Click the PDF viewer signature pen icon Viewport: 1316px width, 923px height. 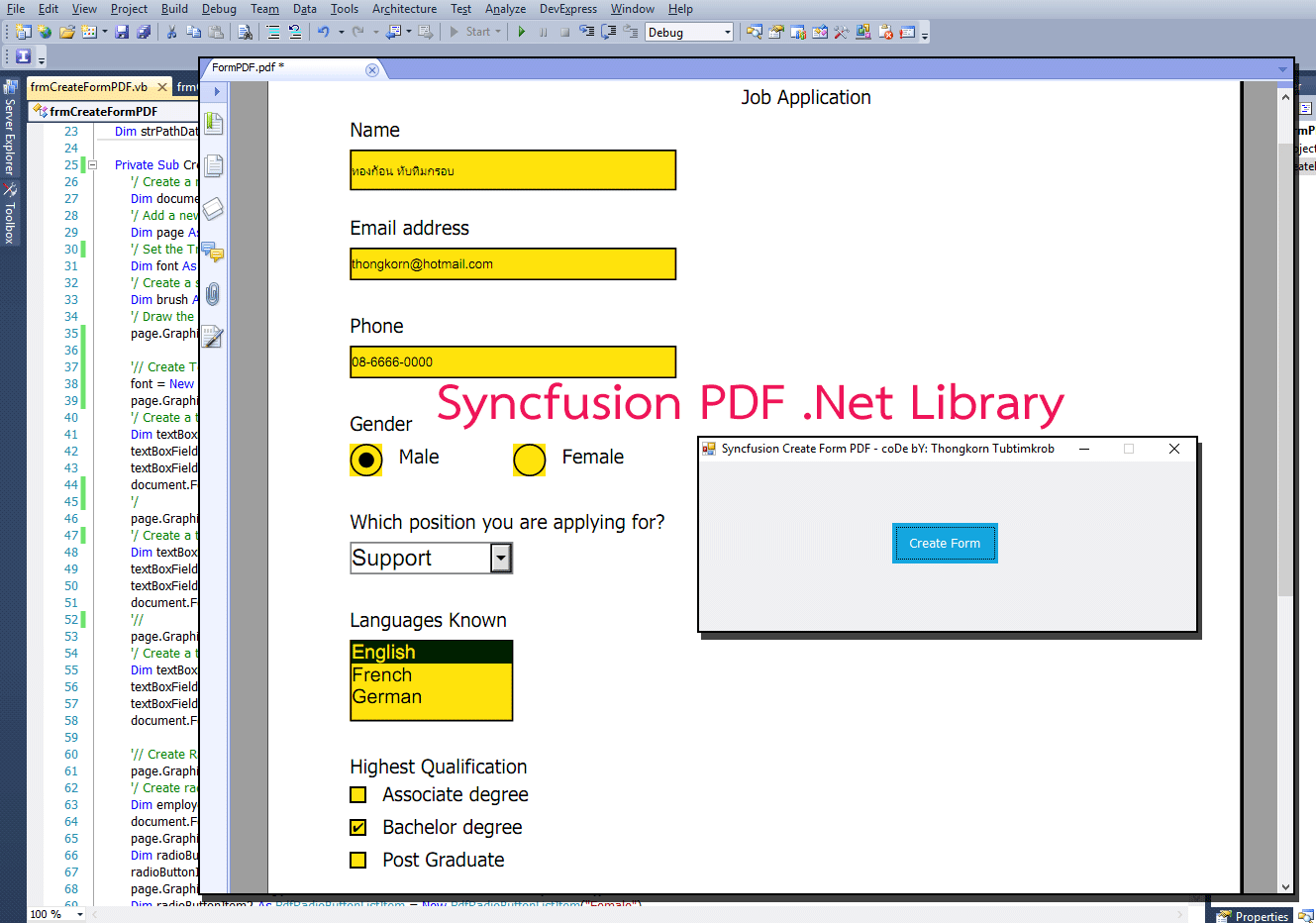click(x=213, y=338)
